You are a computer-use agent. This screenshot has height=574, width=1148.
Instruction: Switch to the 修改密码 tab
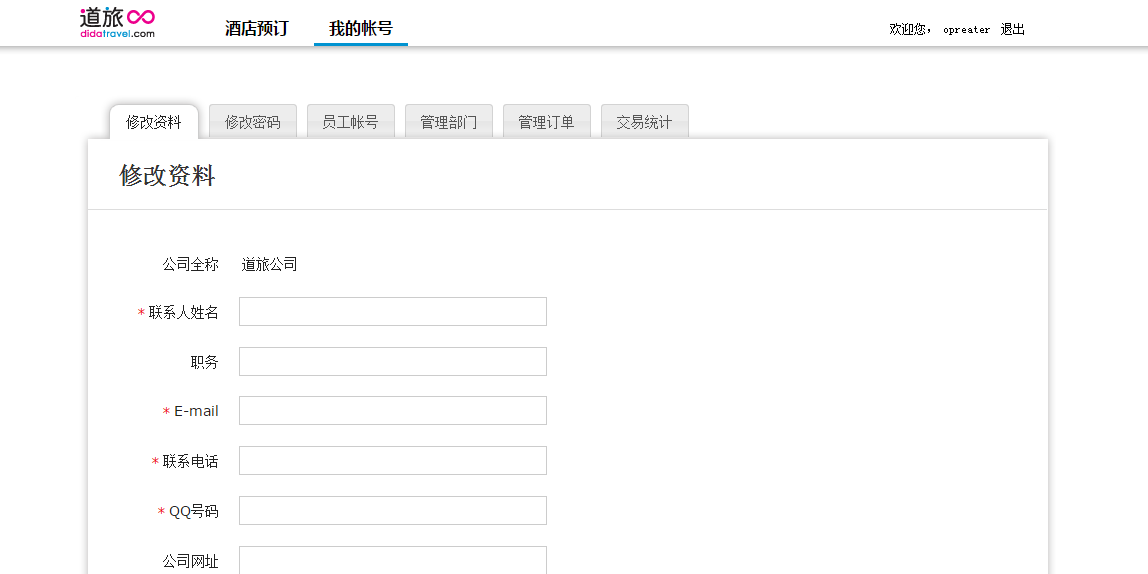pos(253,122)
